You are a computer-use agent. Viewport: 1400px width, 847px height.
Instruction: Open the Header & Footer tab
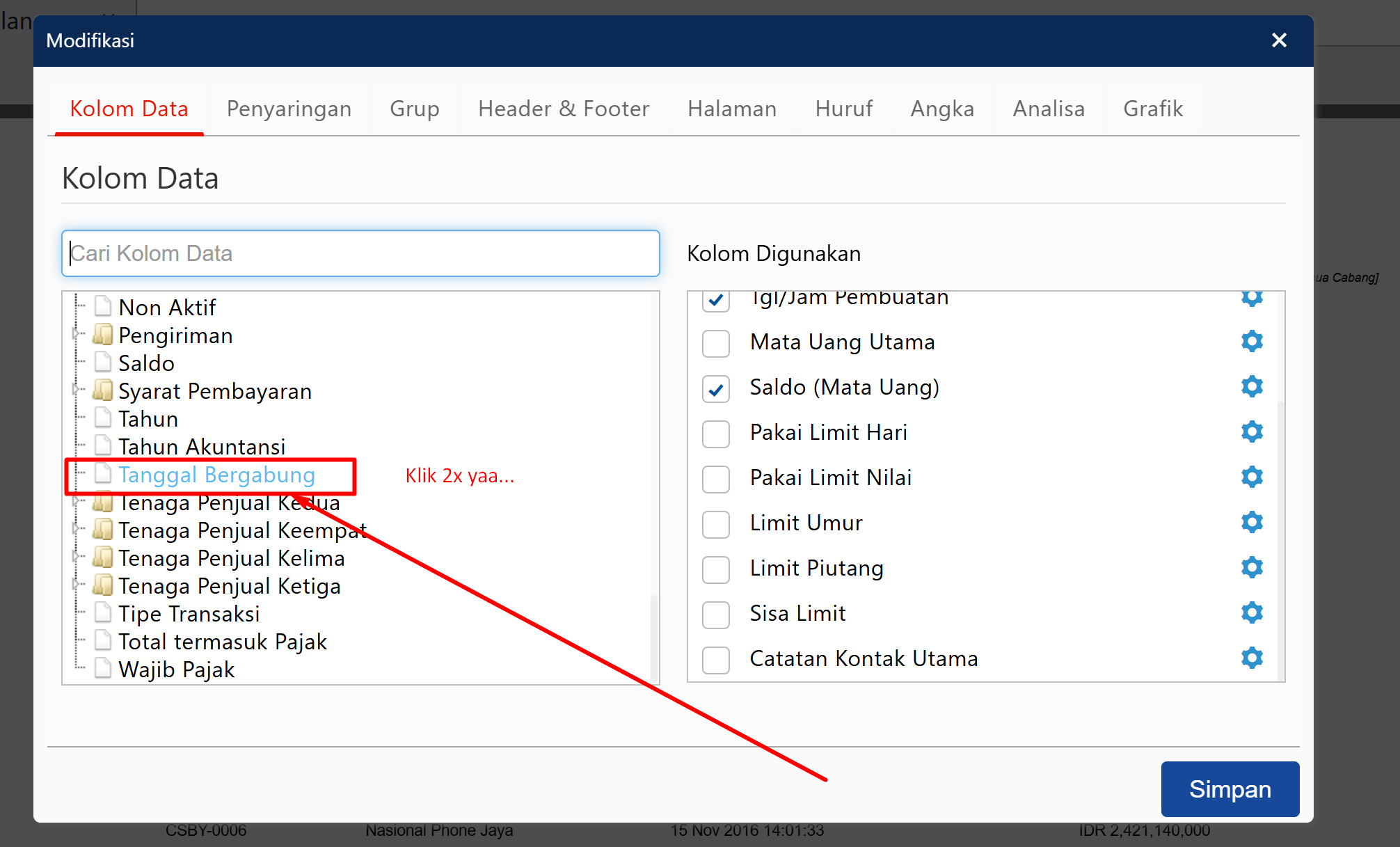pos(563,109)
